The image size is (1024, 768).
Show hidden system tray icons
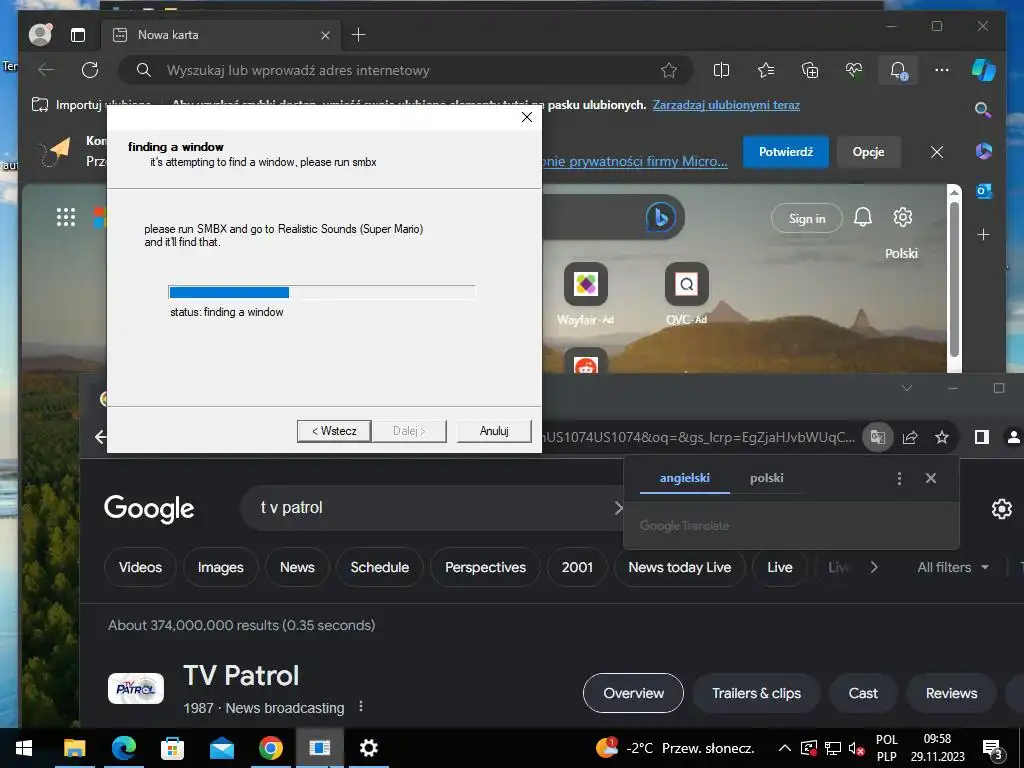(x=786, y=748)
